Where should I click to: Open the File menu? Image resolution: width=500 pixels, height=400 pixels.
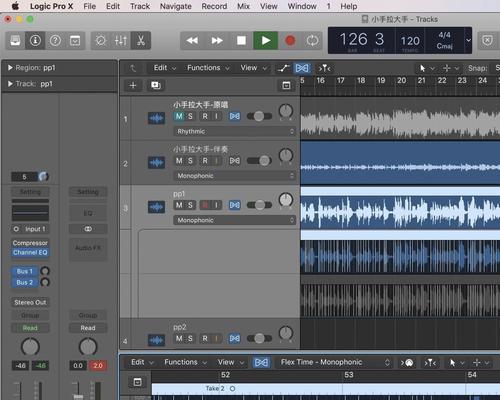(x=89, y=6)
